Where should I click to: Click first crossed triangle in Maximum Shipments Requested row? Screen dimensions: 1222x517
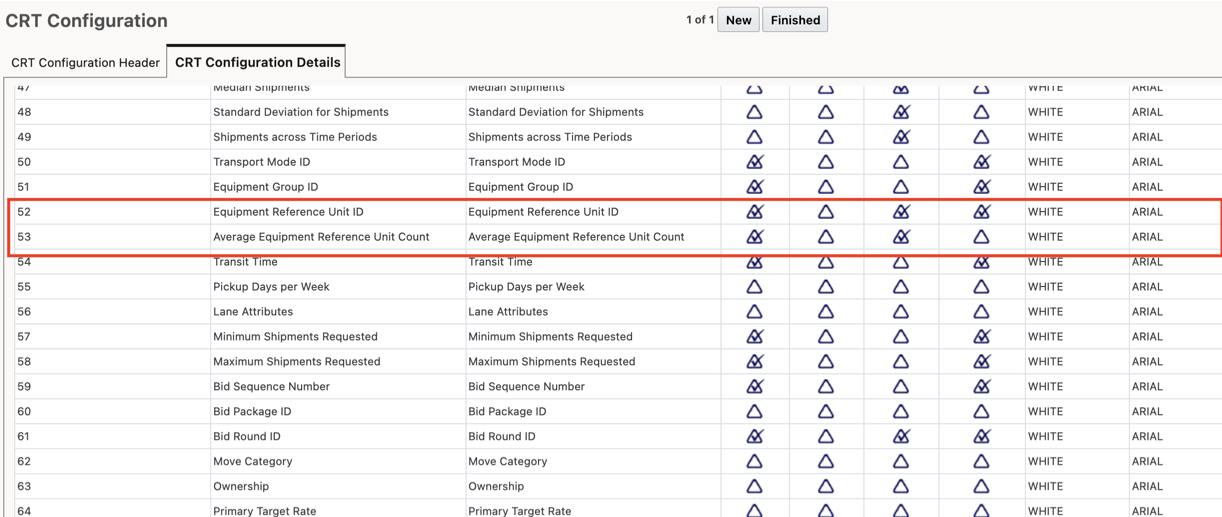pyautogui.click(x=755, y=362)
